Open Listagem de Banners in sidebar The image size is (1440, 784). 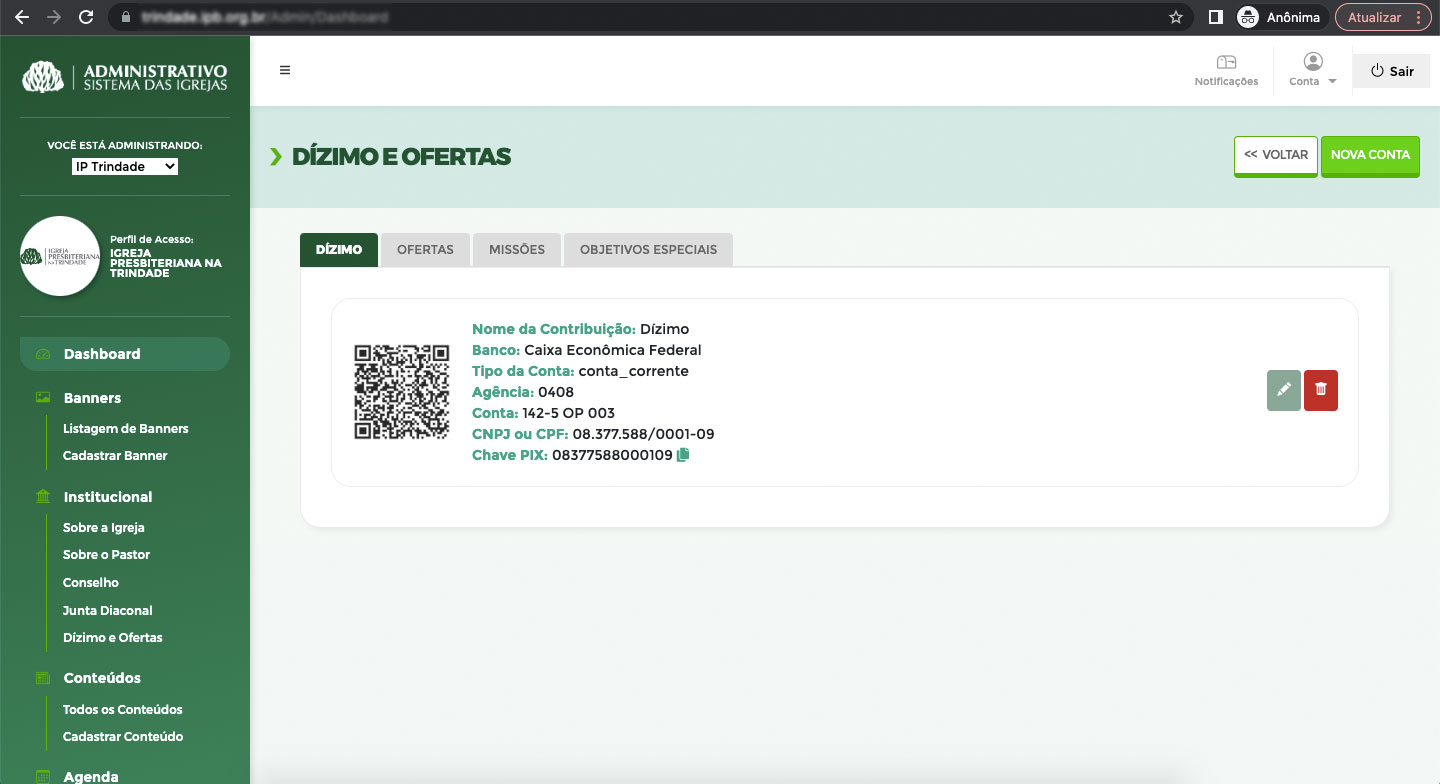point(125,428)
